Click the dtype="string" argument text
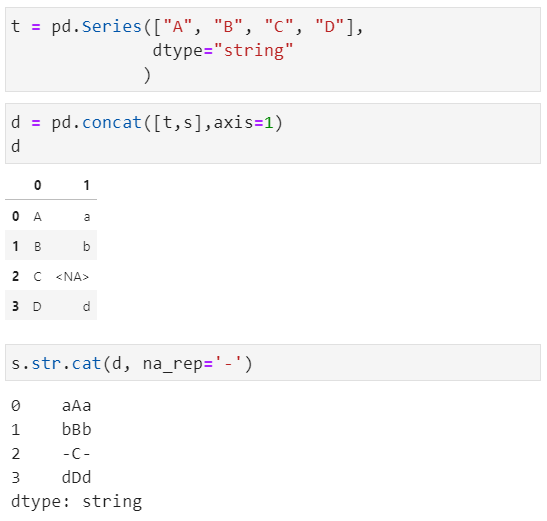This screenshot has width=547, height=521. point(223,51)
